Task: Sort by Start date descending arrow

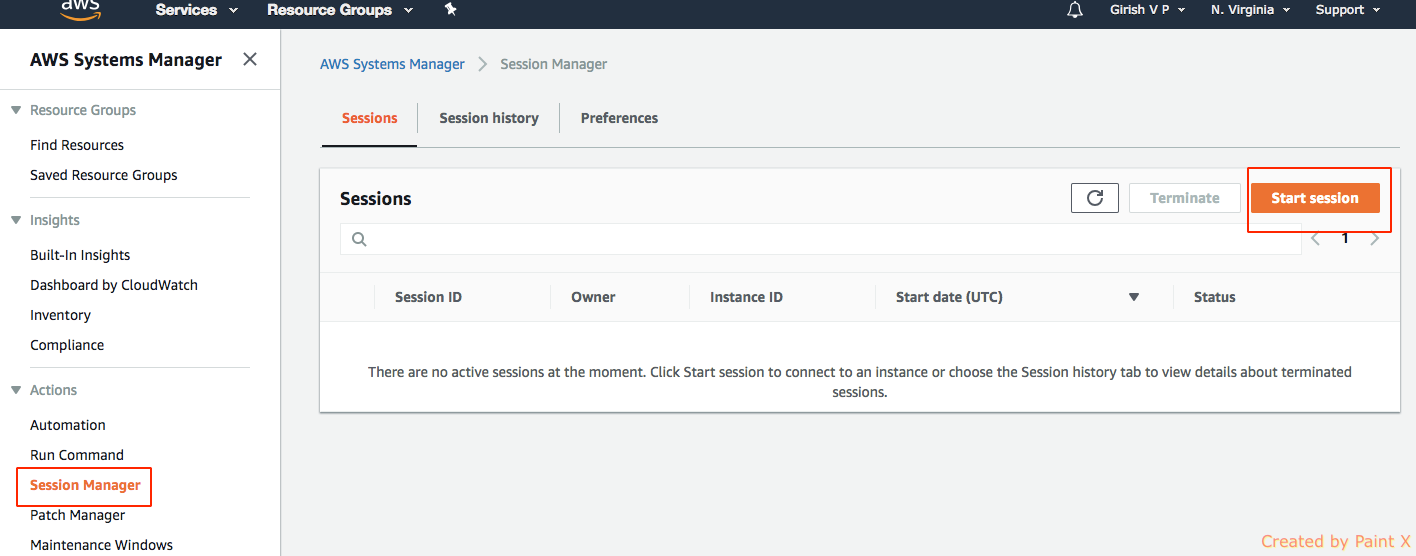Action: tap(1134, 297)
